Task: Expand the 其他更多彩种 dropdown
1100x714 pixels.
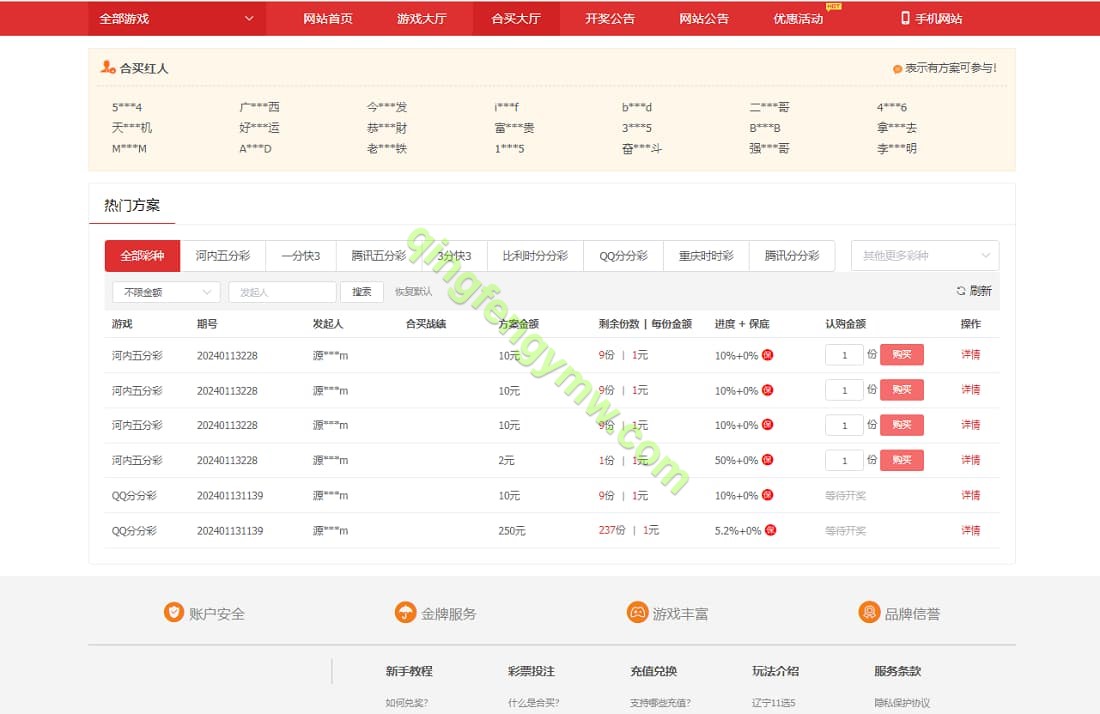Action: click(x=925, y=255)
